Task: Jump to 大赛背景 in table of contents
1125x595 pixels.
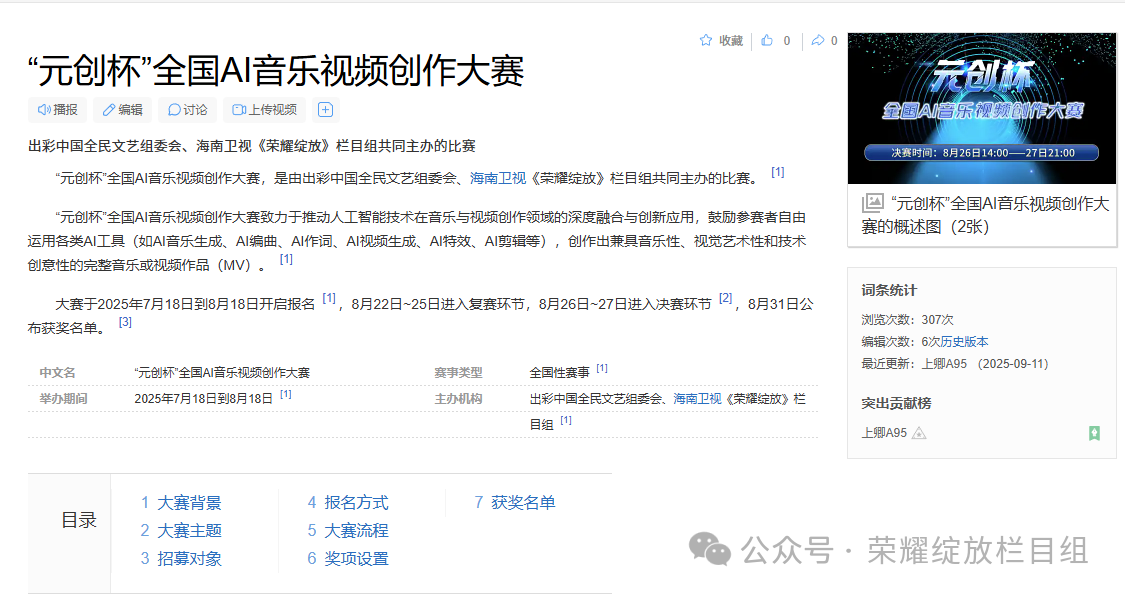Action: point(188,503)
